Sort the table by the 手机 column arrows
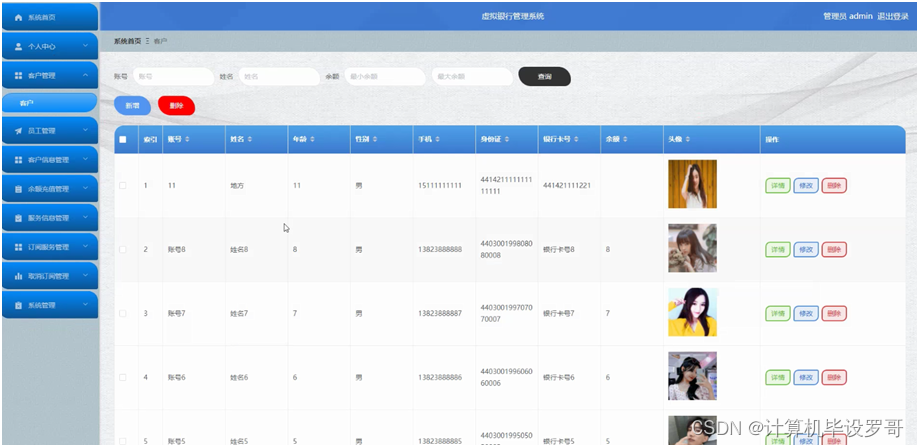 tap(437, 140)
